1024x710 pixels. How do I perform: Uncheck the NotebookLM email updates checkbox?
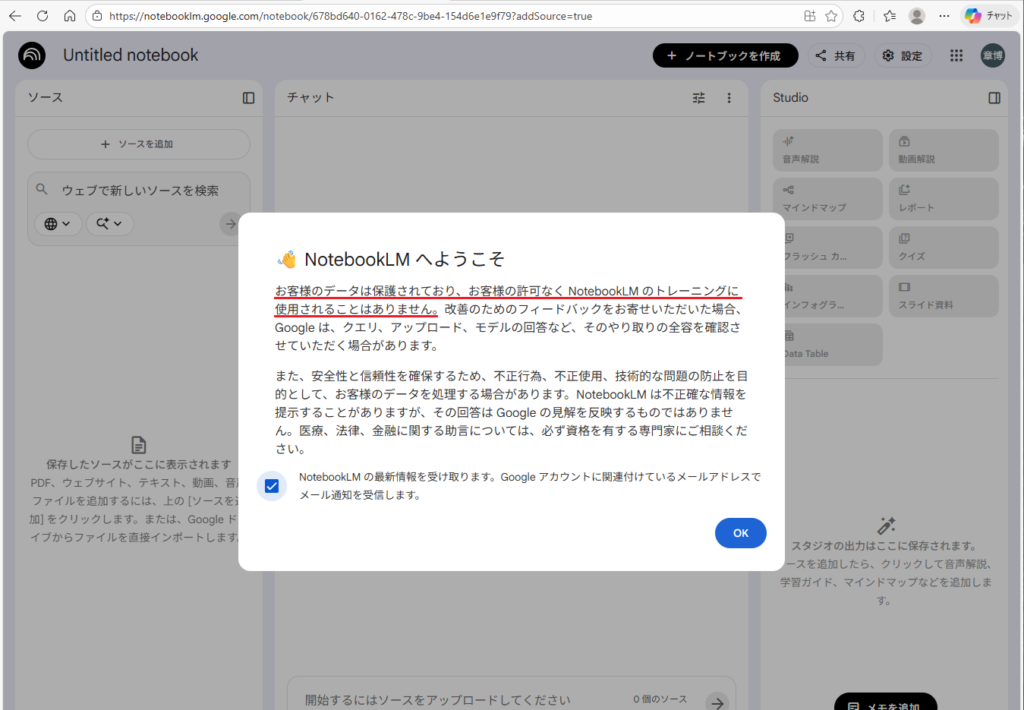tap(271, 486)
